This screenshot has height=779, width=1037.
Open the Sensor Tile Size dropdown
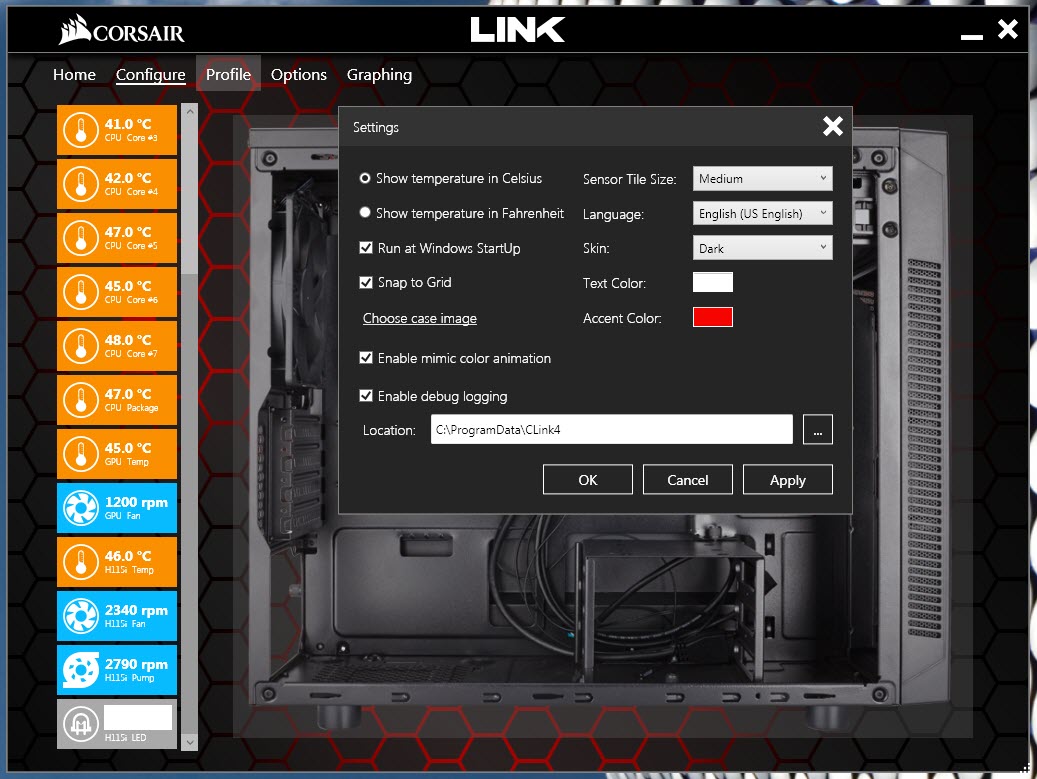[x=763, y=179]
